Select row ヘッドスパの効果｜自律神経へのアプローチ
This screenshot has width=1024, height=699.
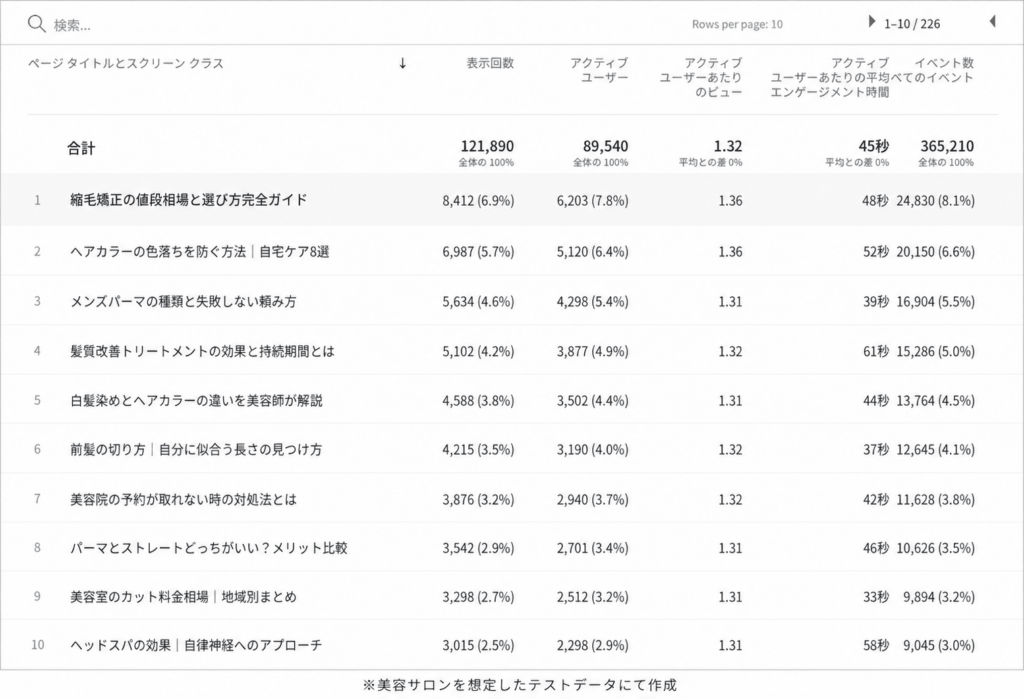(x=512, y=645)
